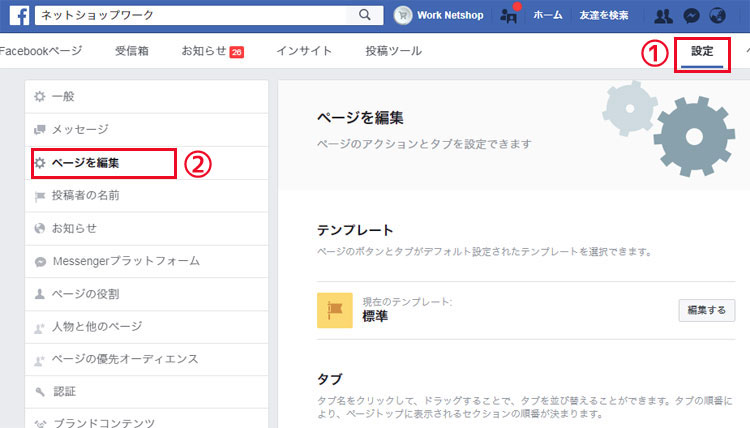Open the お知らせ tab with badge 26

pyautogui.click(x=212, y=51)
